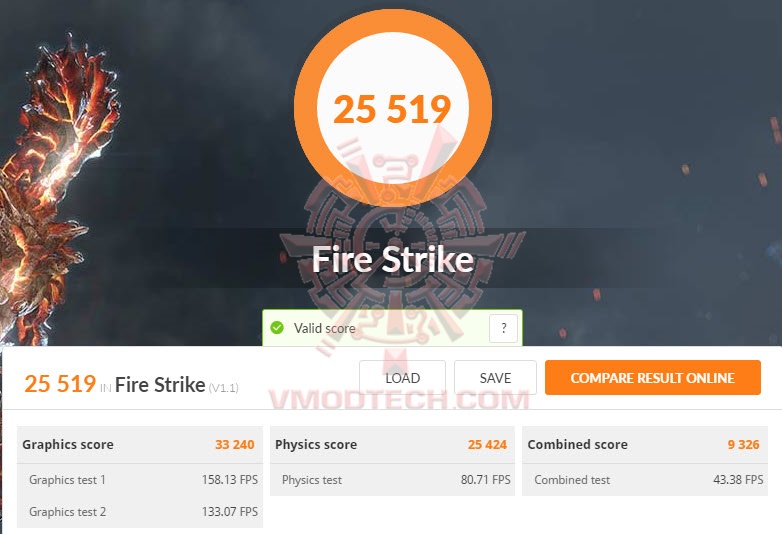Select the Physics test row
The width and height of the screenshot is (782, 534).
point(392,480)
